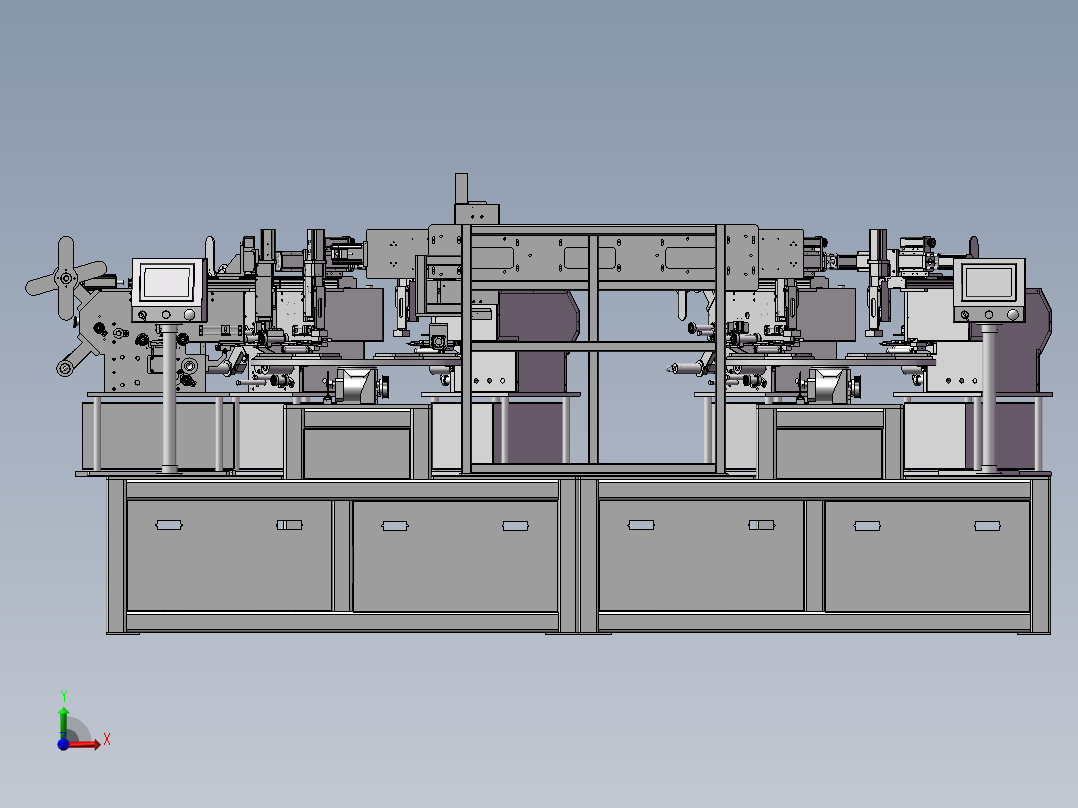This screenshot has width=1078, height=808.
Task: Select the third cabinet door from left
Action: point(701,556)
